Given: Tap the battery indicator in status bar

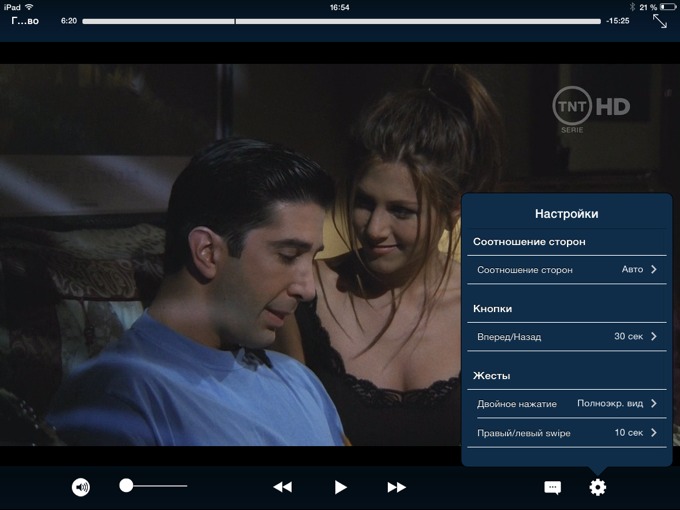Looking at the screenshot, I should (x=667, y=7).
